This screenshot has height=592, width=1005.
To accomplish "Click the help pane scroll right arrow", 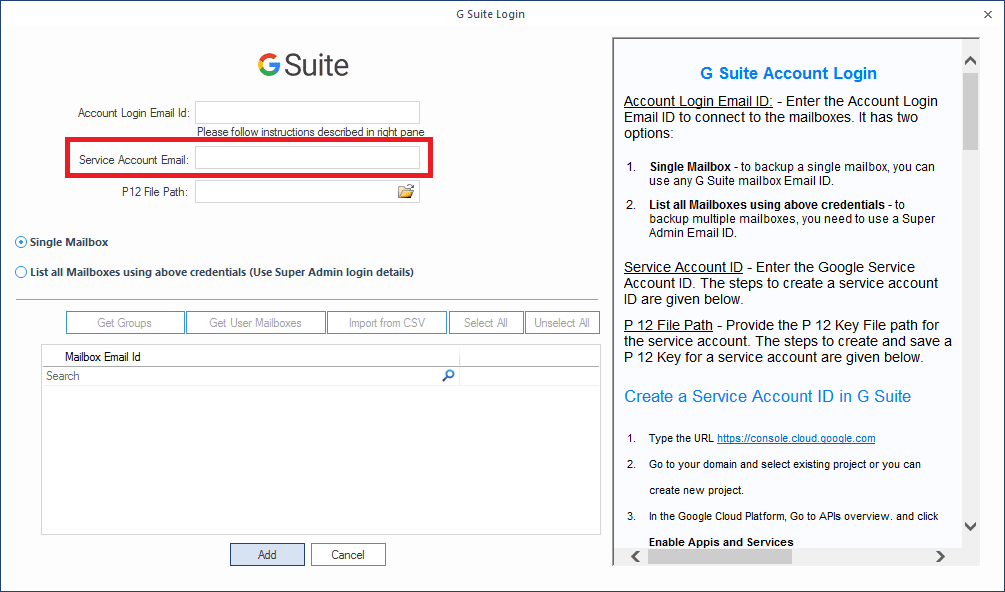I will 940,556.
